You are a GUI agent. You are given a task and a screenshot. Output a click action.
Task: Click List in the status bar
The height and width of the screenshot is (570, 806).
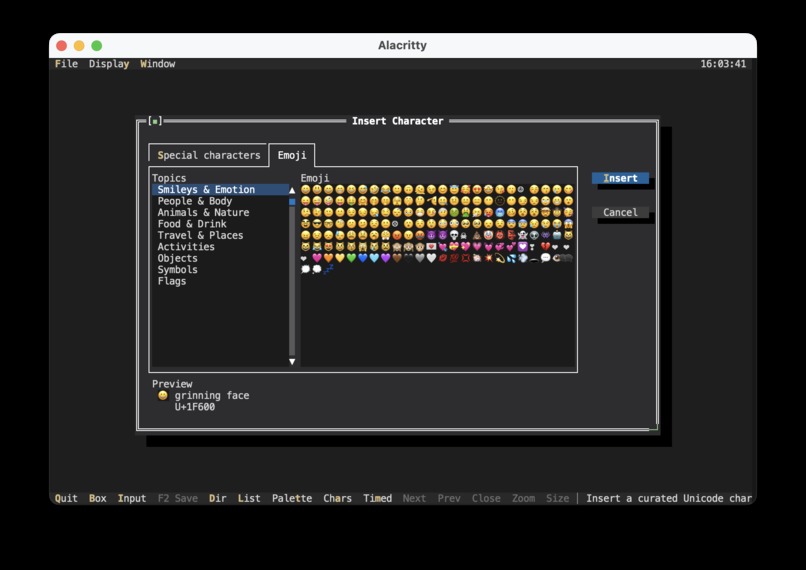click(x=249, y=498)
